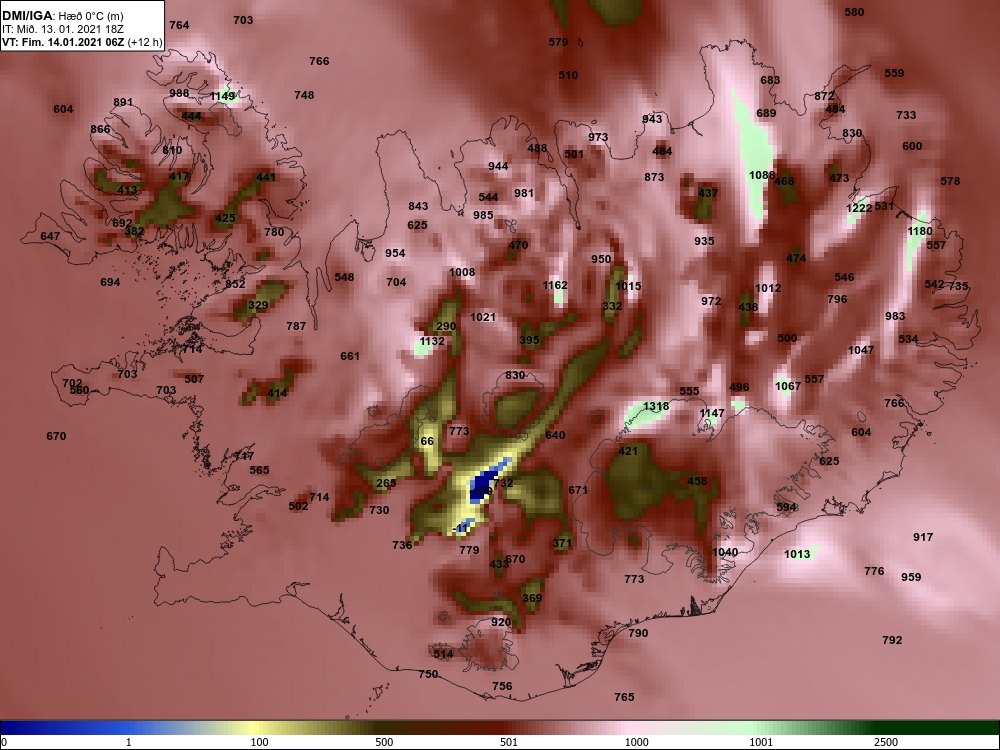The image size is (1000, 750).
Task: Click the 1008 height value
Action: click(x=462, y=272)
